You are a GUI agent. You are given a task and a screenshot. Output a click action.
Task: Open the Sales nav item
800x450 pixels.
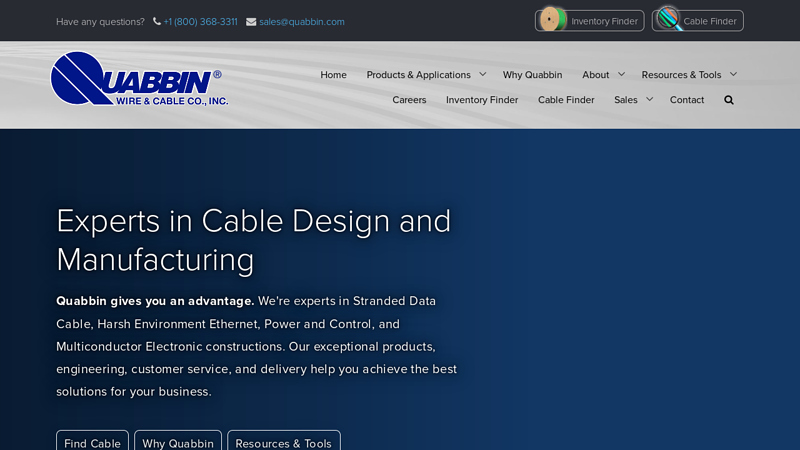[x=626, y=100]
